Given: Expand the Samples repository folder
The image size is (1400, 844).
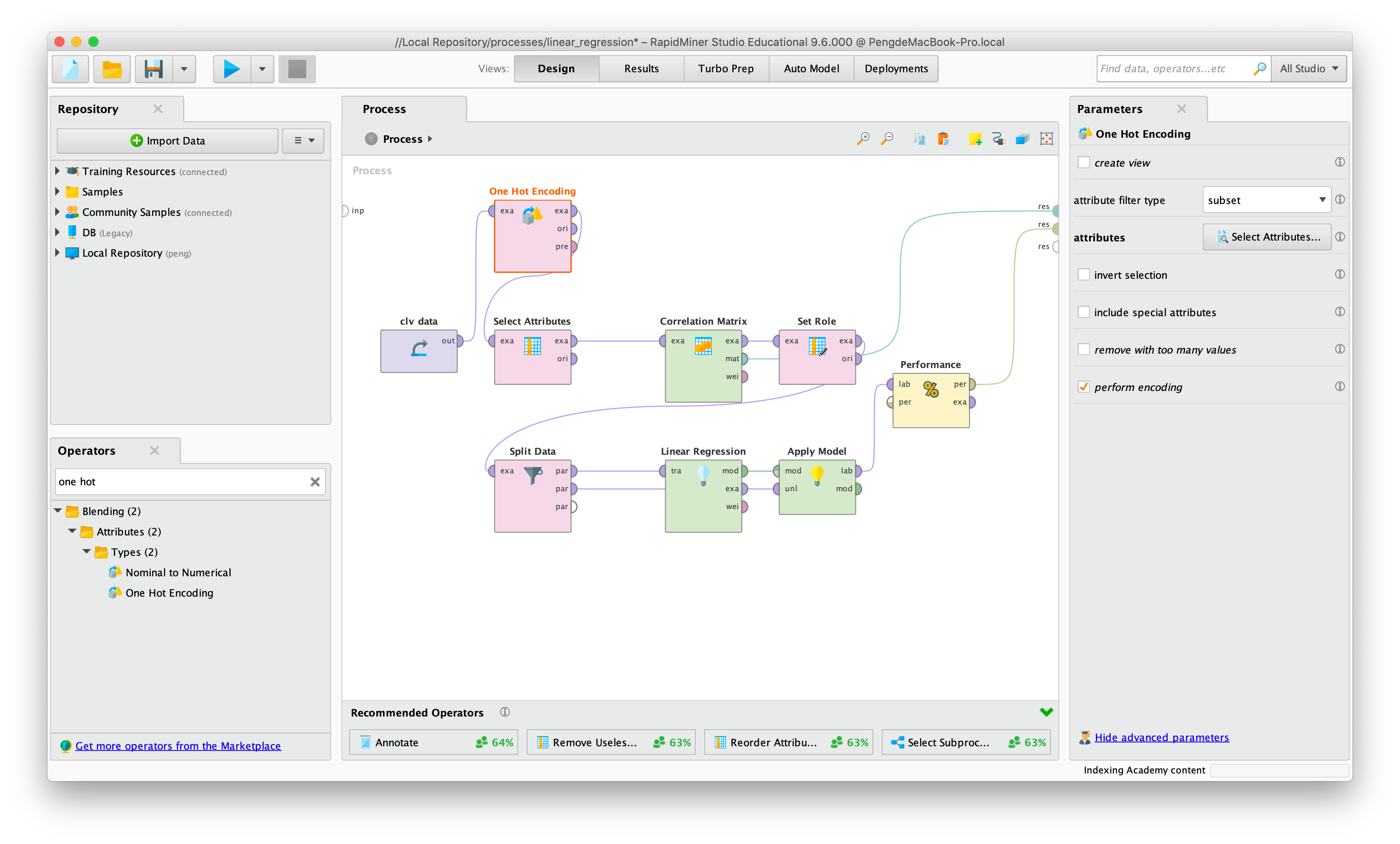Looking at the screenshot, I should tap(57, 192).
